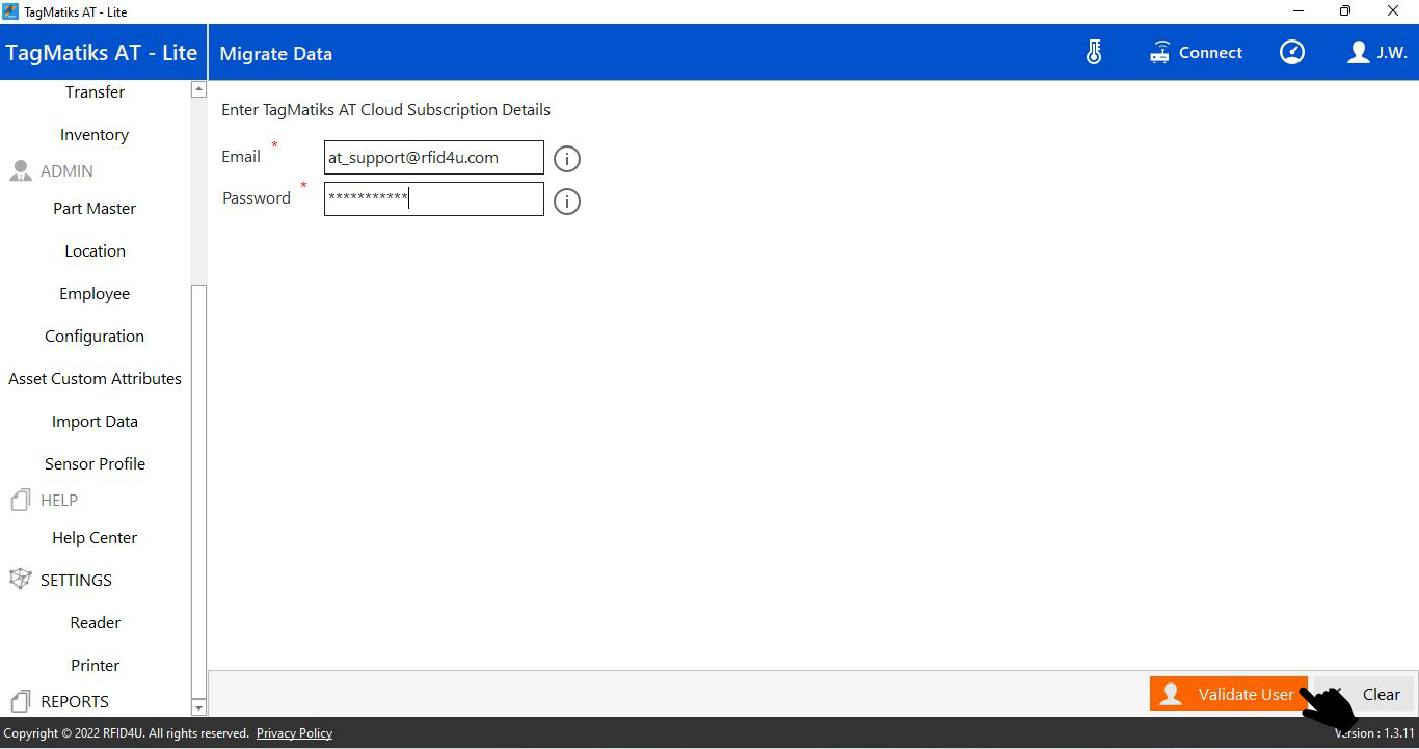Viewport: 1419px width, 749px height.
Task: Click the info icon beside Email field
Action: pos(567,159)
